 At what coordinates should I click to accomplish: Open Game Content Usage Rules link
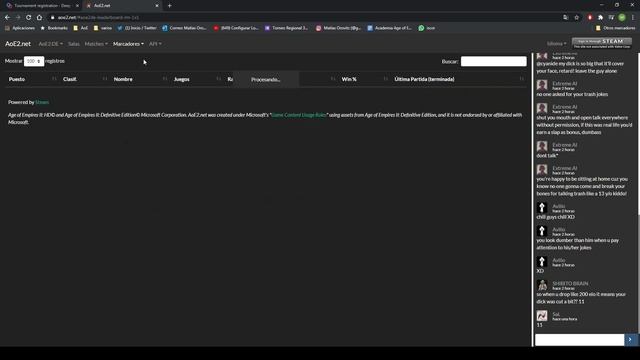tap(299, 115)
